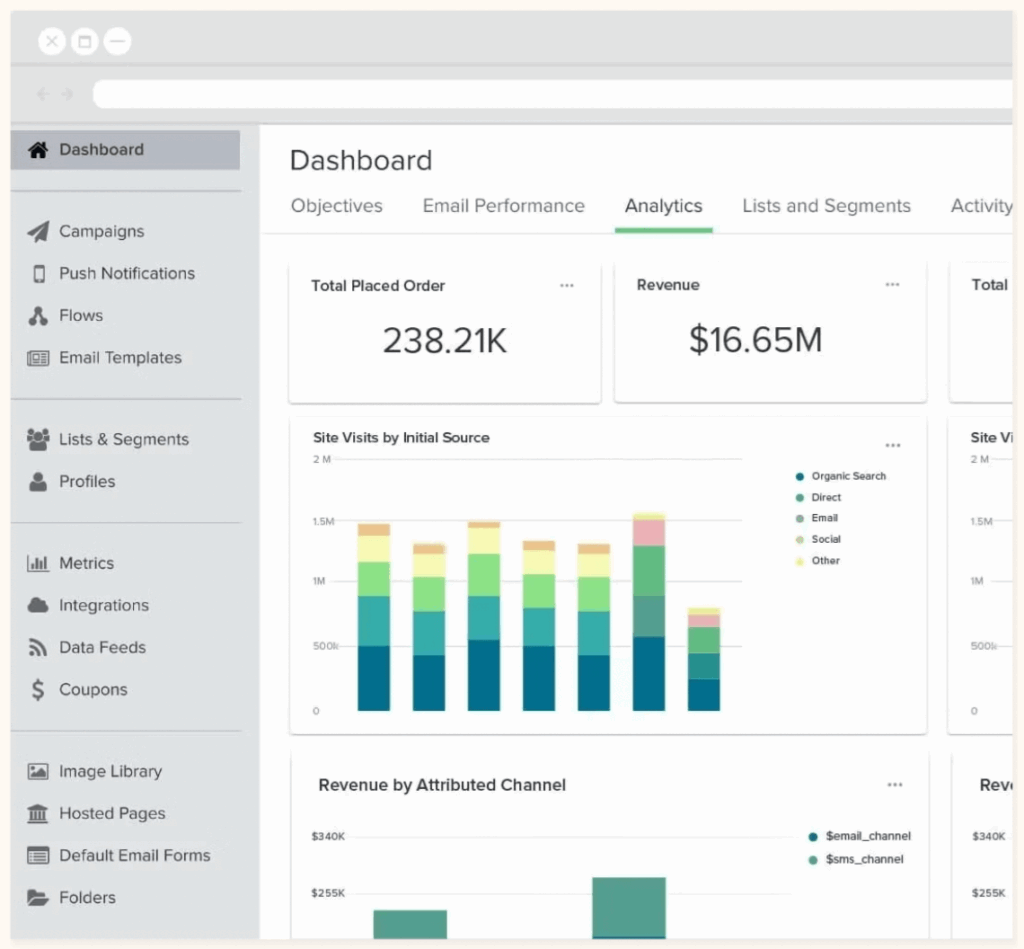This screenshot has height=949, width=1024.
Task: Click the Social legend color dot
Action: point(798,539)
